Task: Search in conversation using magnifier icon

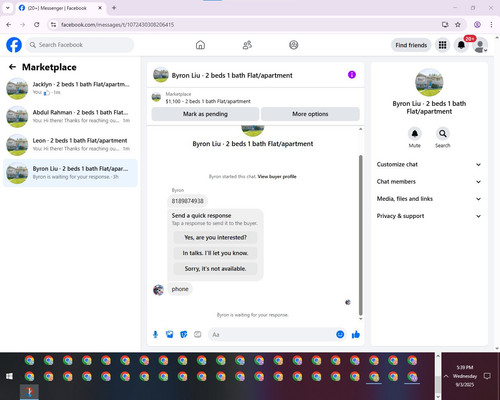Action: click(x=443, y=134)
